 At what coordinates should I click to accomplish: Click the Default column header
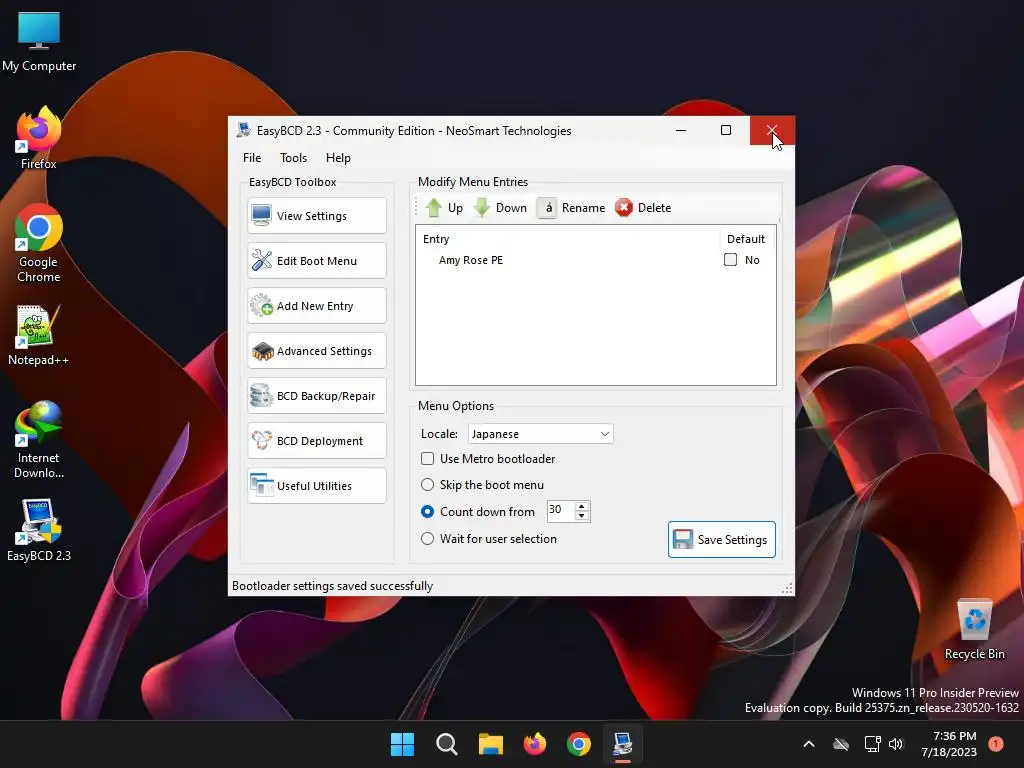pyautogui.click(x=746, y=239)
